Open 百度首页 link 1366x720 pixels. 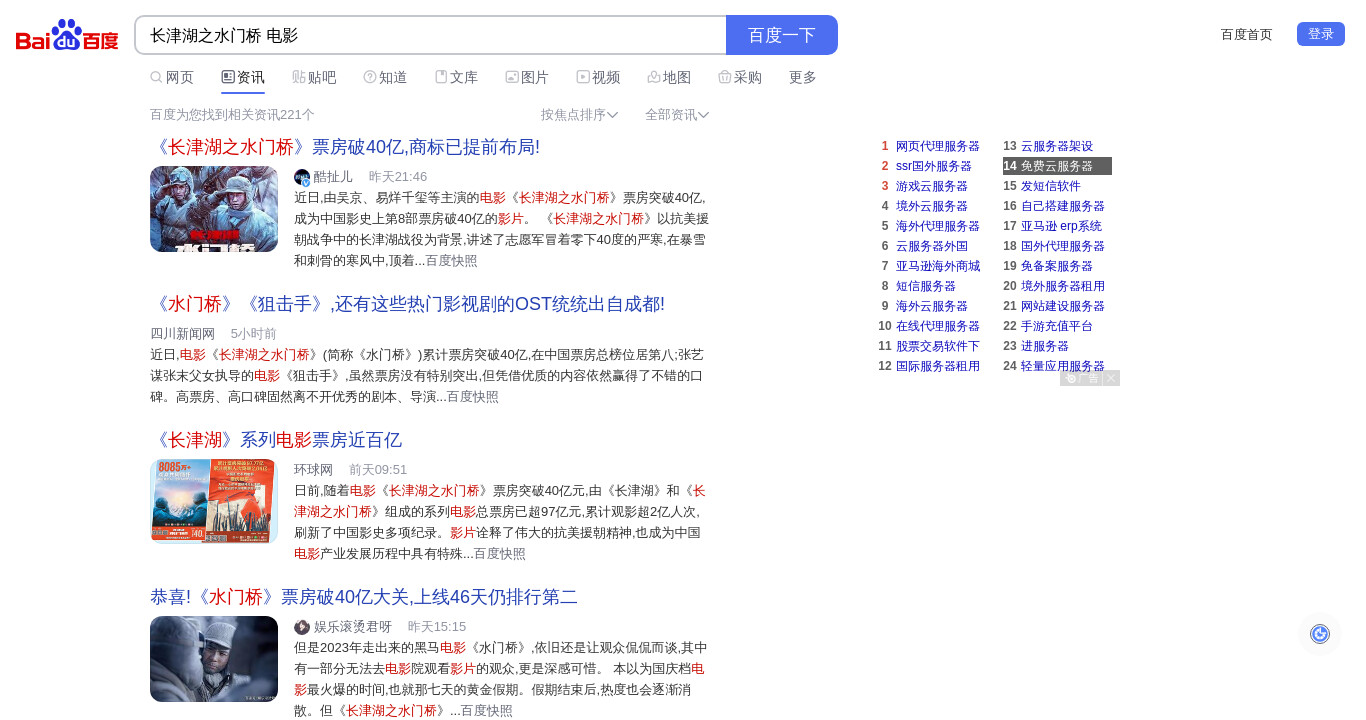[1247, 34]
